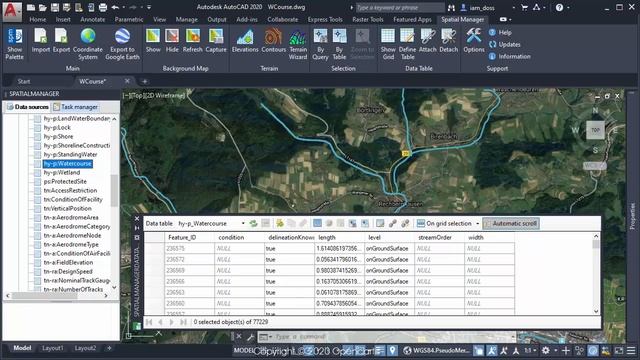This screenshot has height=360, width=640.
Task: Click the command line wrench icon
Action: click(x=251, y=337)
